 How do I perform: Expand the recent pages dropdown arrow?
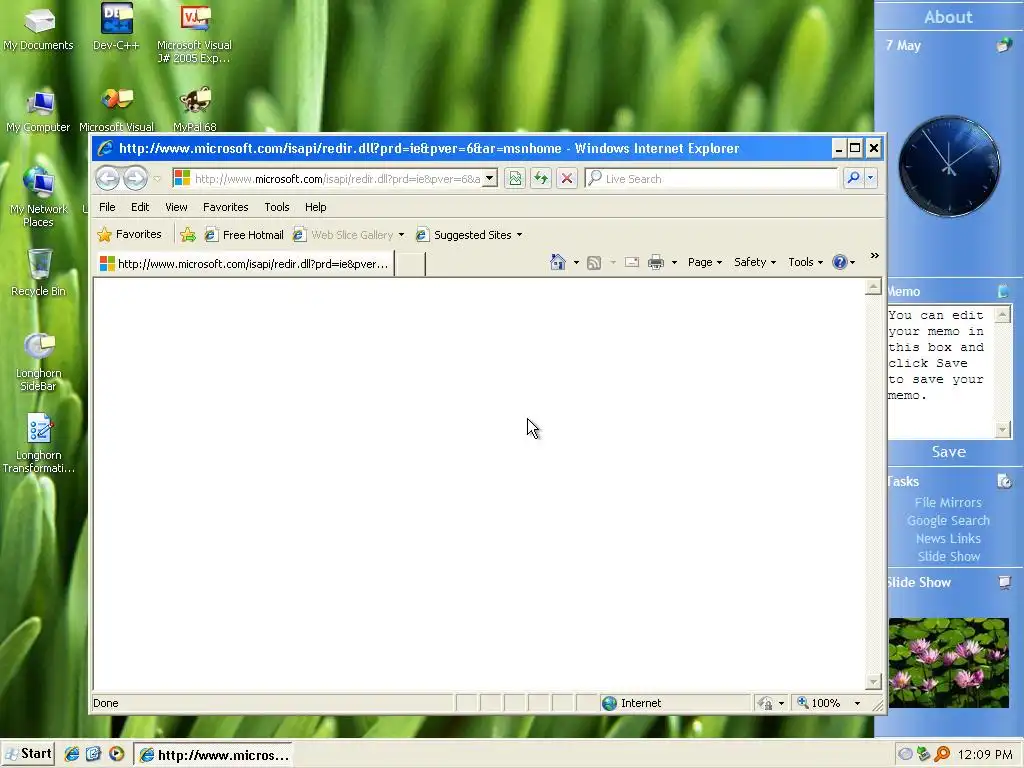tap(157, 178)
